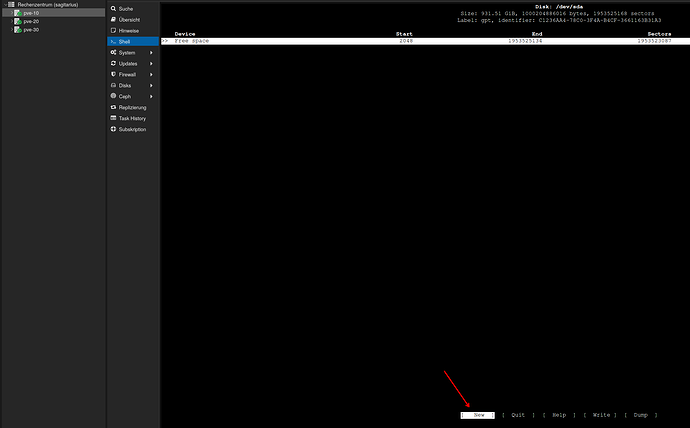Click the Subskription support icon
Screen dimensions: 690x428
click(113, 129)
